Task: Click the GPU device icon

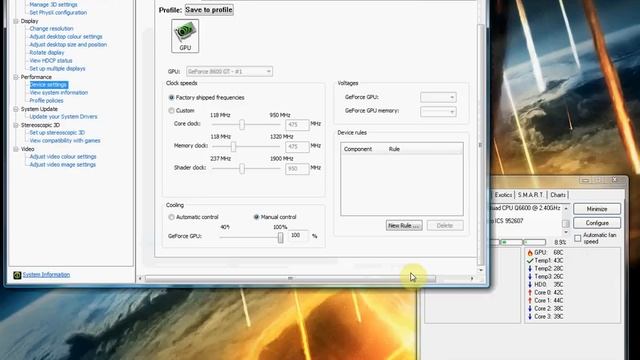Action: click(x=185, y=36)
